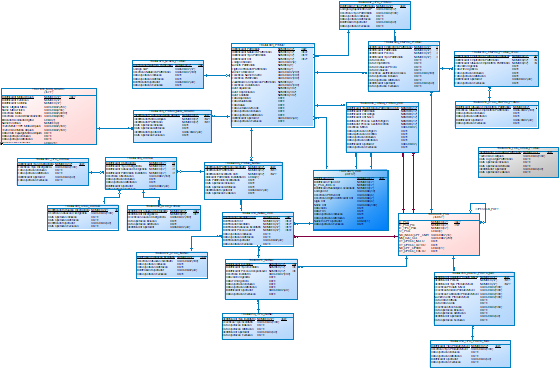The width and height of the screenshot is (560, 368).
Task: Select the long horizontal blue line under the pink entity
Action: point(352,267)
